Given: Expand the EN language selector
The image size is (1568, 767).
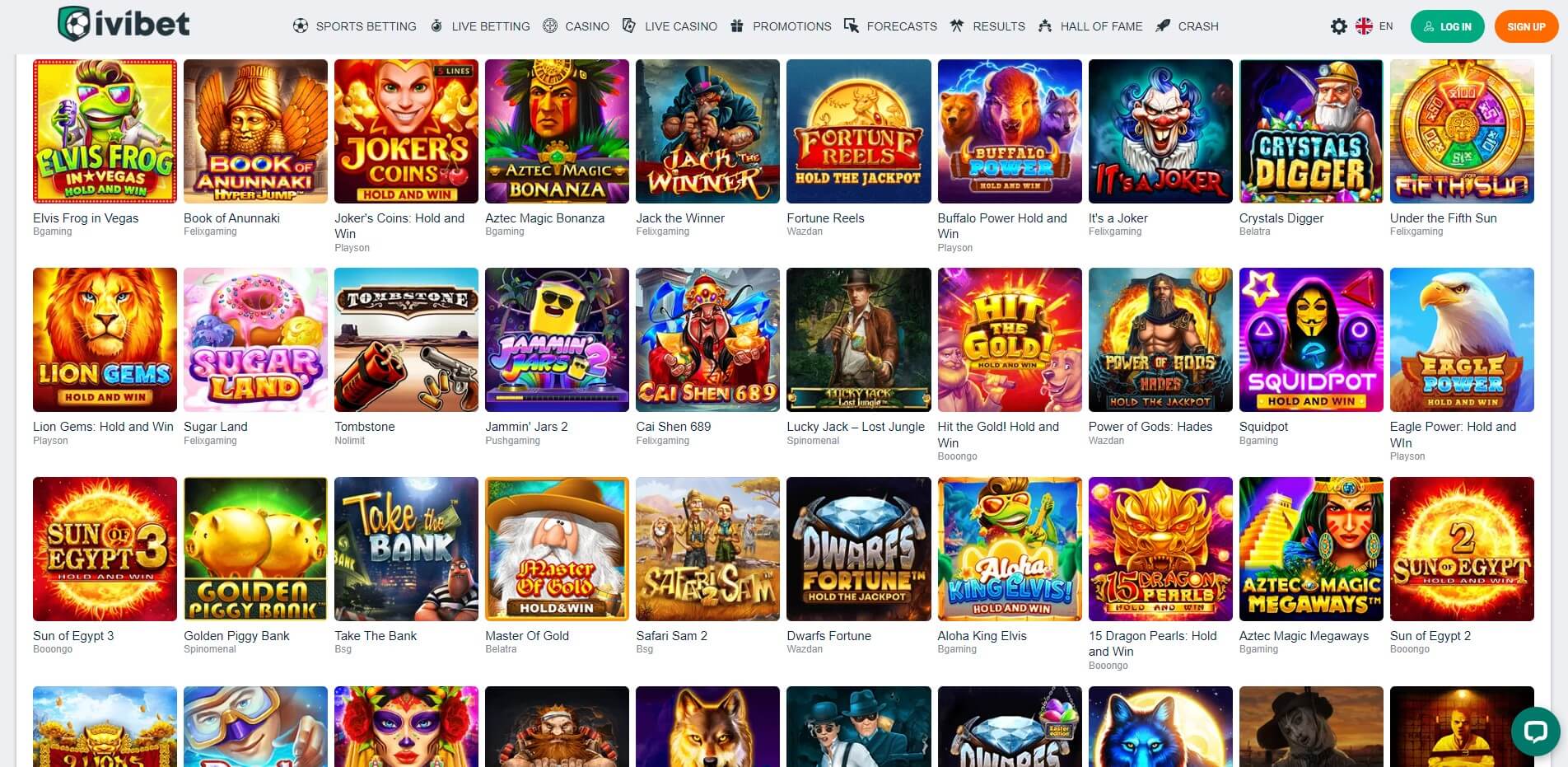Looking at the screenshot, I should click(x=1386, y=26).
